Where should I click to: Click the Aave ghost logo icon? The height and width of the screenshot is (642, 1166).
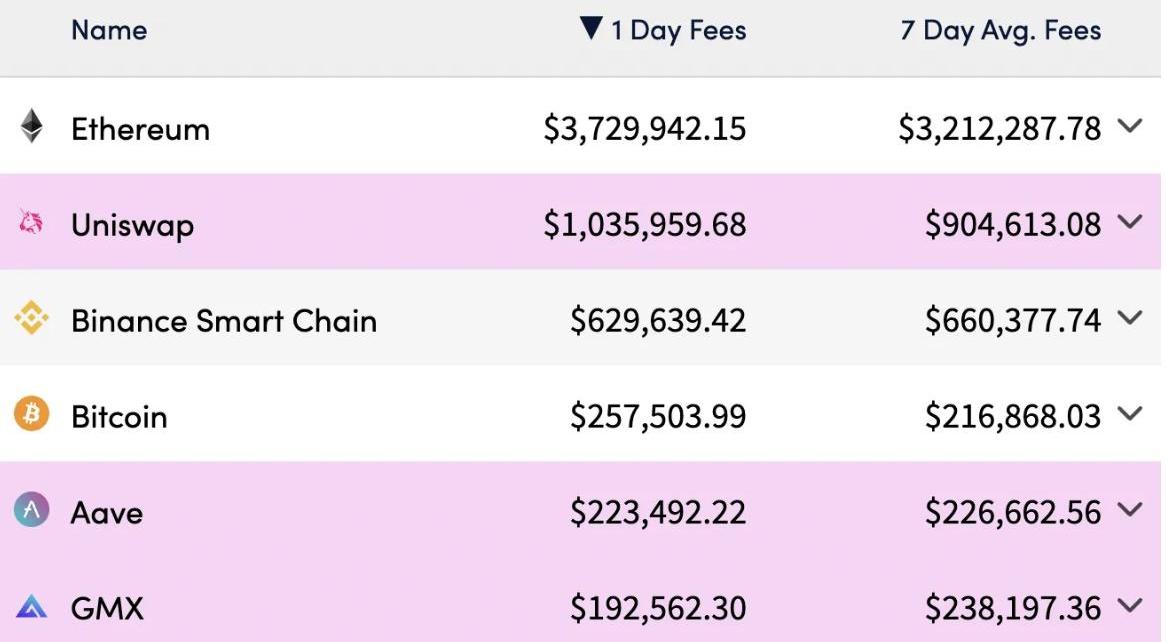pos(32,510)
